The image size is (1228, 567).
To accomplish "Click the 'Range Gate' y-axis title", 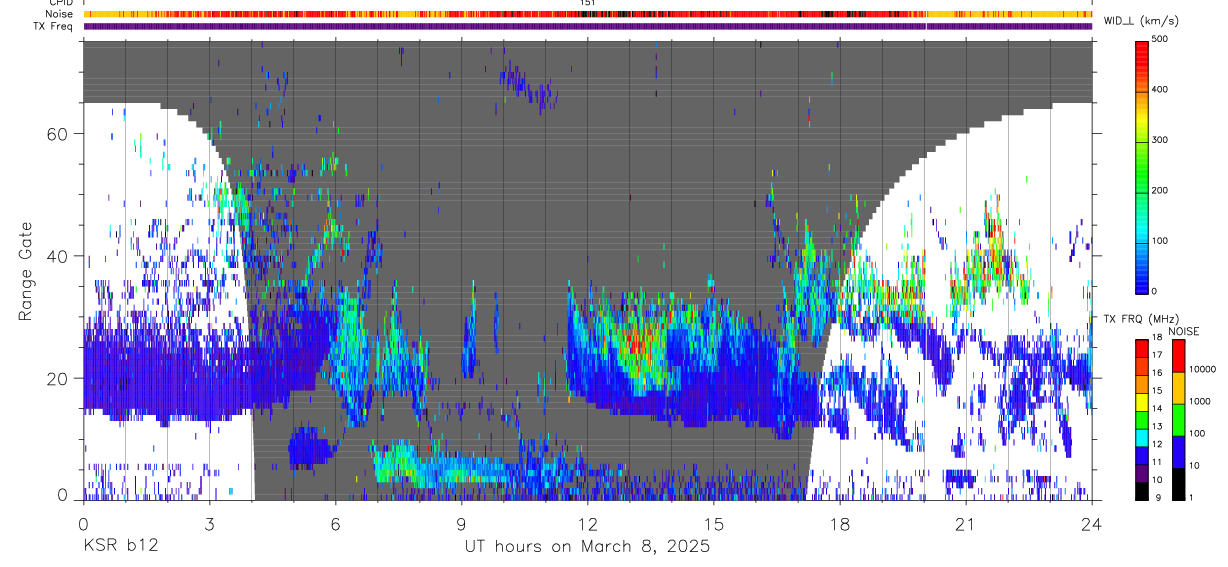I will tap(27, 270).
